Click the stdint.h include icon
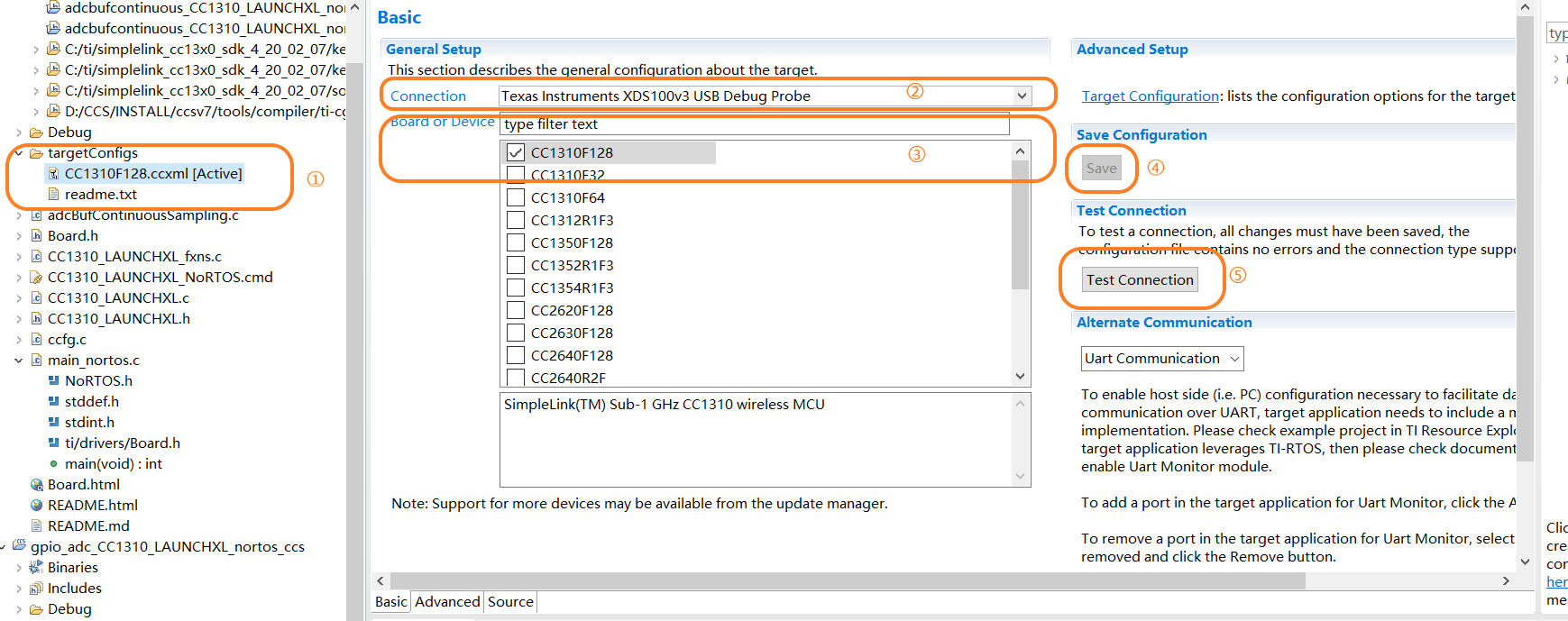Screen dimensions: 1568x621 coord(53,423)
